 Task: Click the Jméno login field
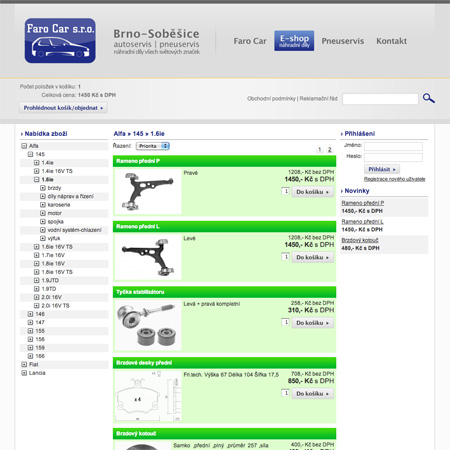tap(393, 146)
